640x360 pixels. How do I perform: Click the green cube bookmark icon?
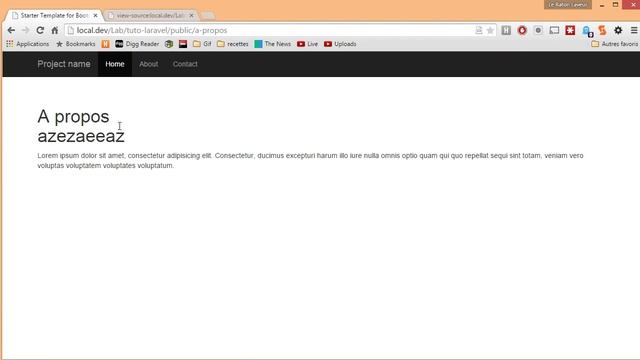[x=169, y=44]
